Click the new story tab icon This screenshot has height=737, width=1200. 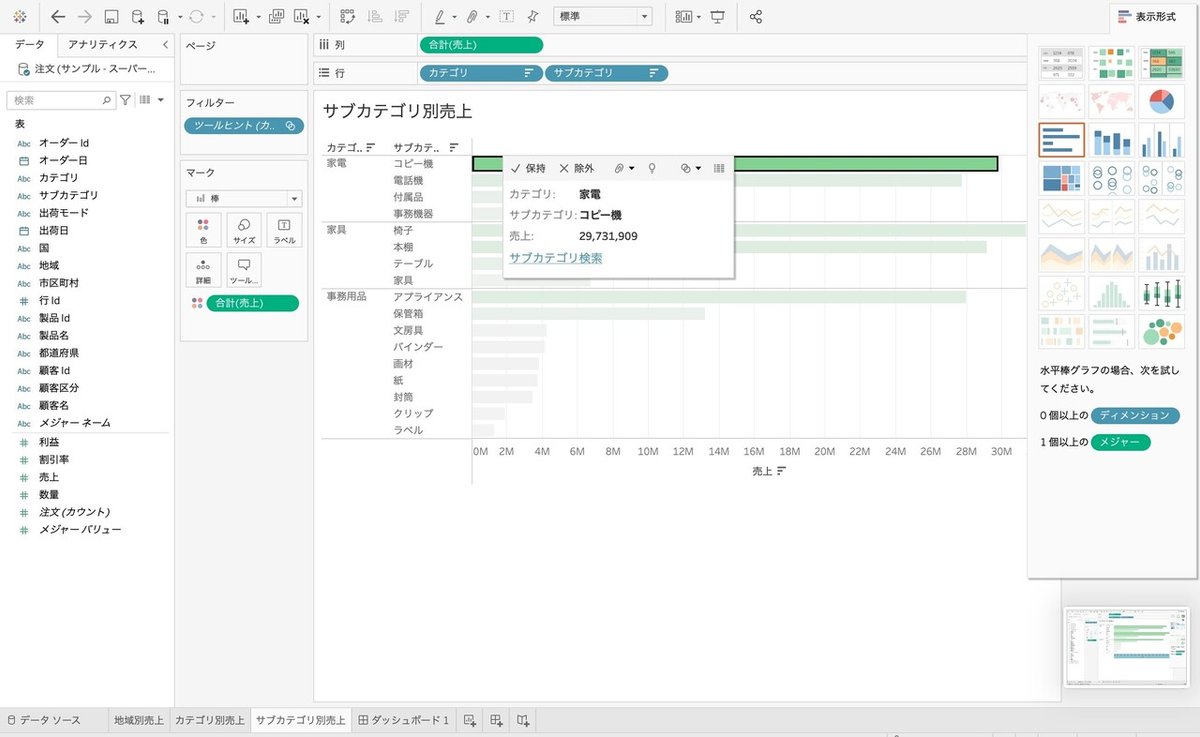523,720
